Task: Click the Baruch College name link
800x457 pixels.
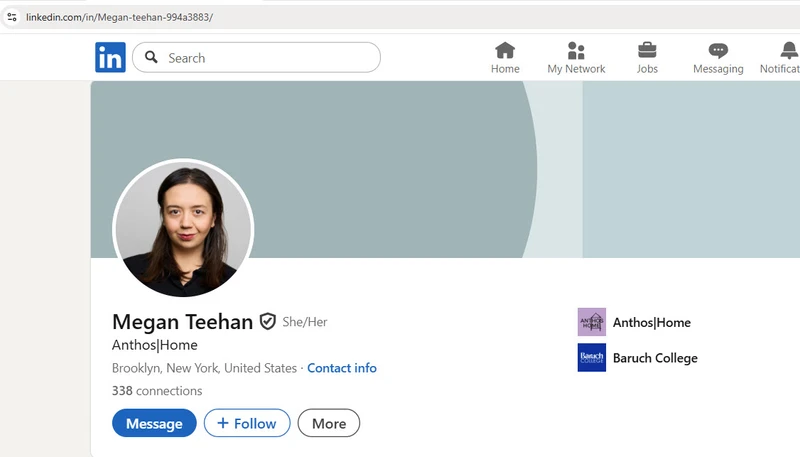Action: click(655, 358)
